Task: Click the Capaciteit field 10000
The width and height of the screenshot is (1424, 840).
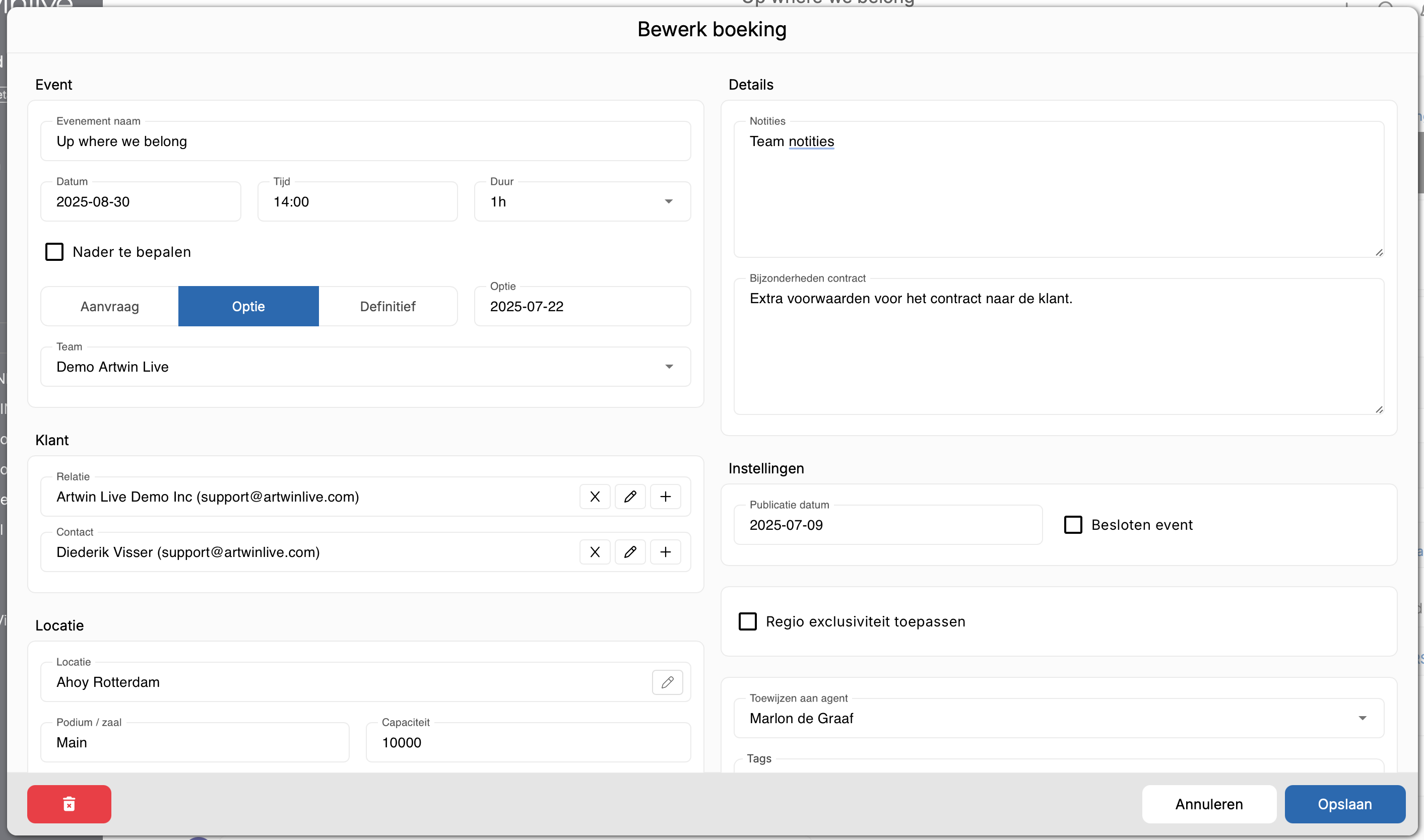Action: 528,742
